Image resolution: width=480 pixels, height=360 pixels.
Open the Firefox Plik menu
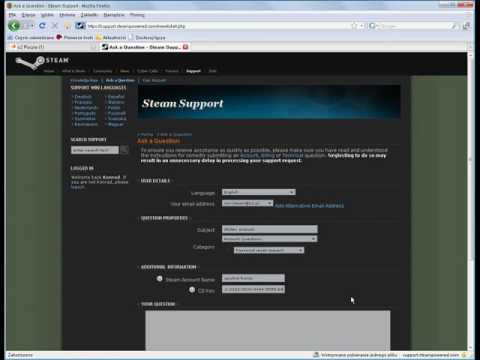[x=12, y=15]
